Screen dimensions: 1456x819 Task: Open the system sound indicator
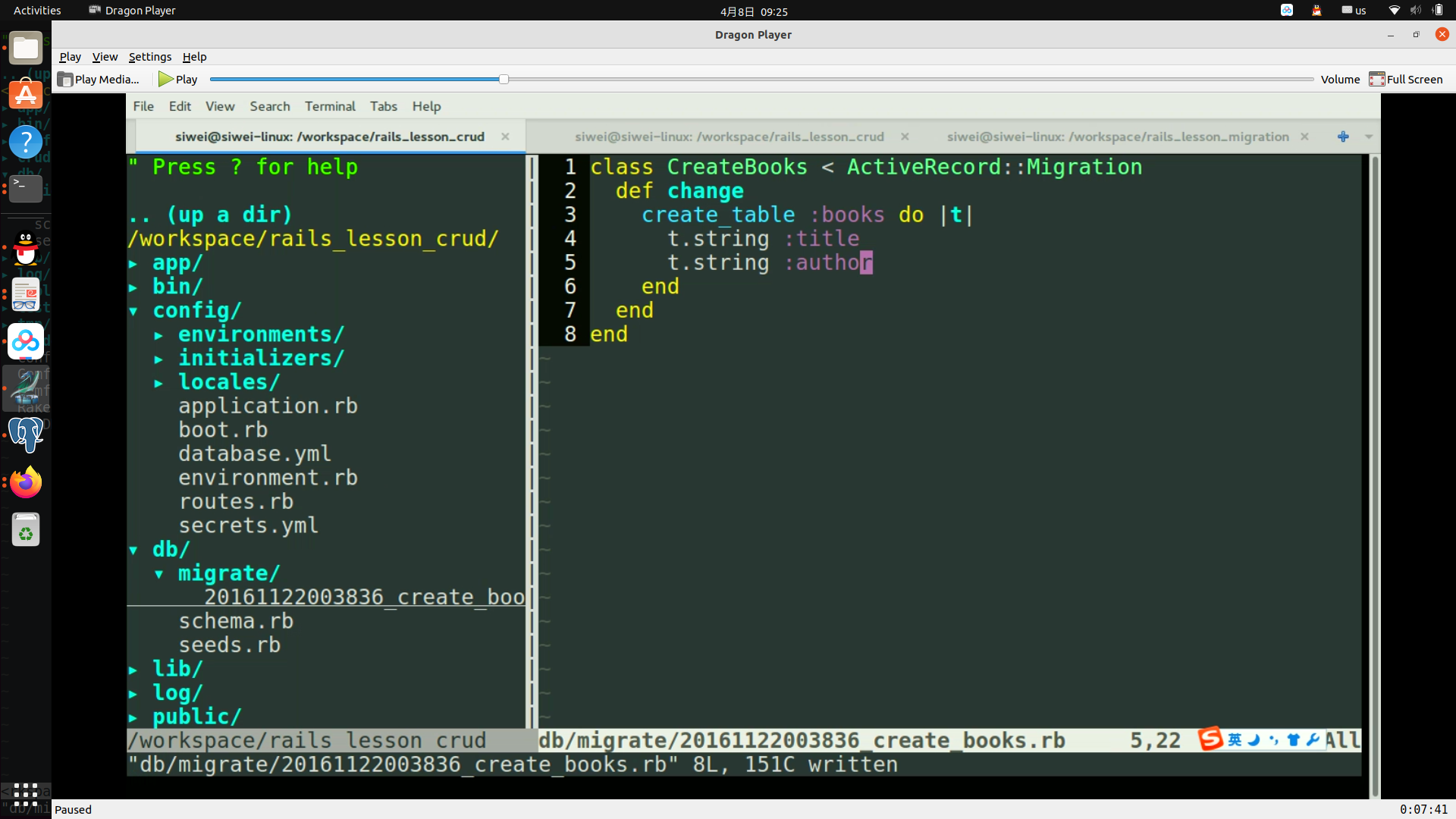[1415, 11]
